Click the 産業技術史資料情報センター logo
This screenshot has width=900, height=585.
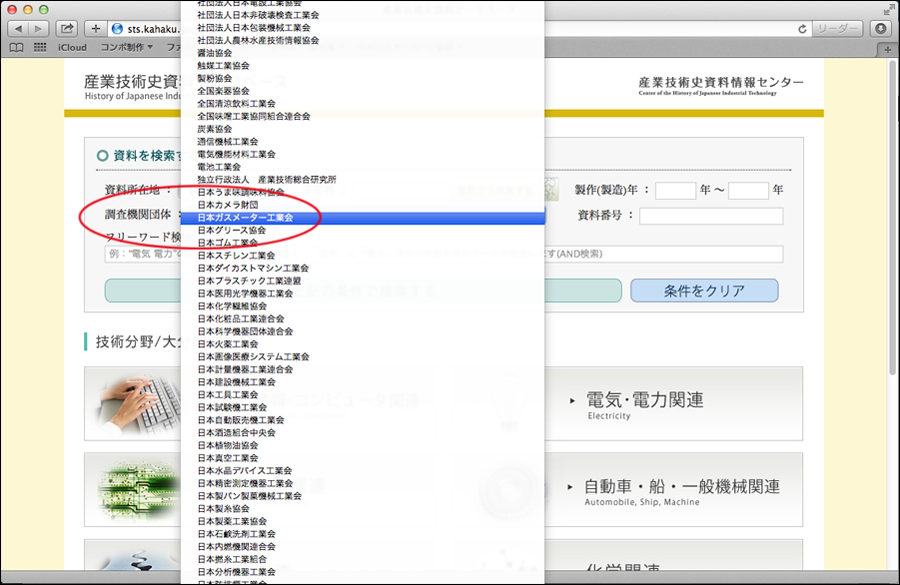click(x=720, y=85)
